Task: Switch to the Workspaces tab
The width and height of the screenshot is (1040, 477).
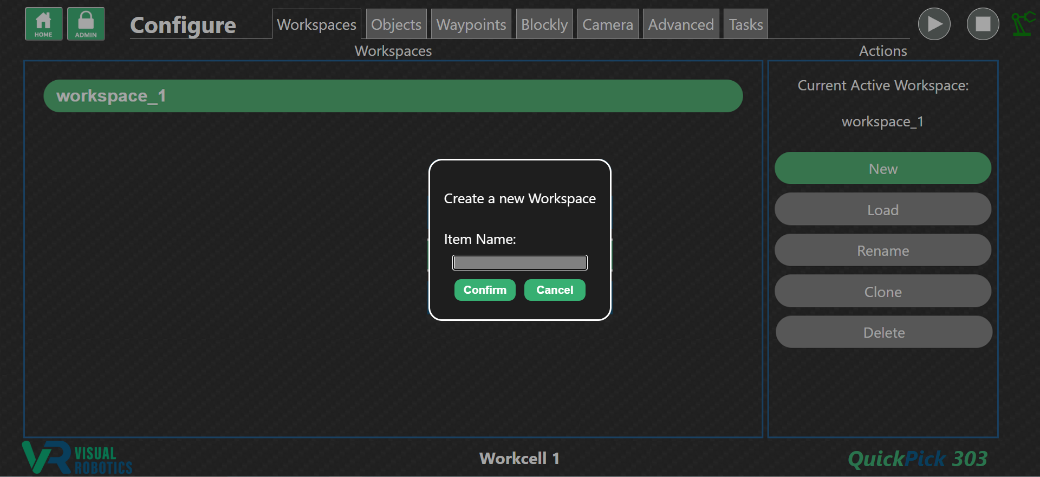Action: (x=316, y=25)
